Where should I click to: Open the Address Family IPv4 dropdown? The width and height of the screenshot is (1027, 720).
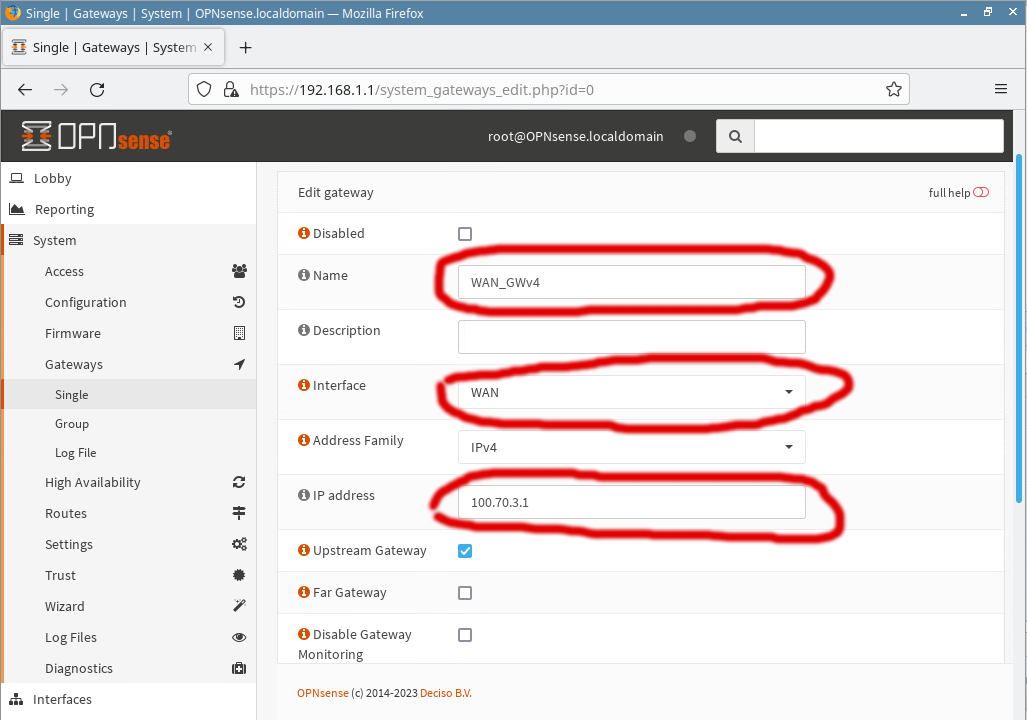coord(631,447)
